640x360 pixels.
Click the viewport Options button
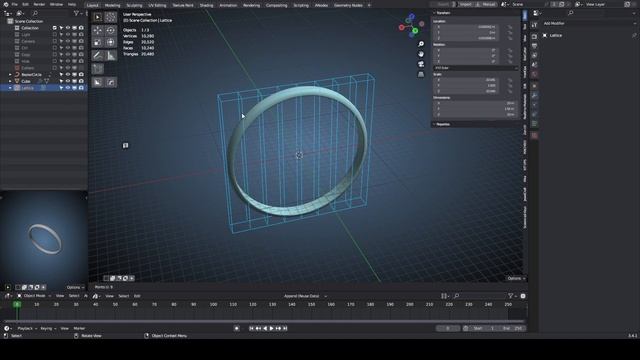pyautogui.click(x=516, y=278)
